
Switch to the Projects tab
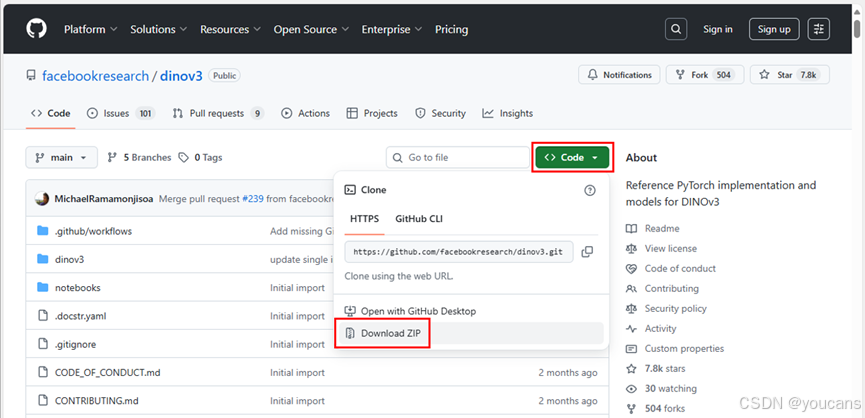tap(372, 114)
